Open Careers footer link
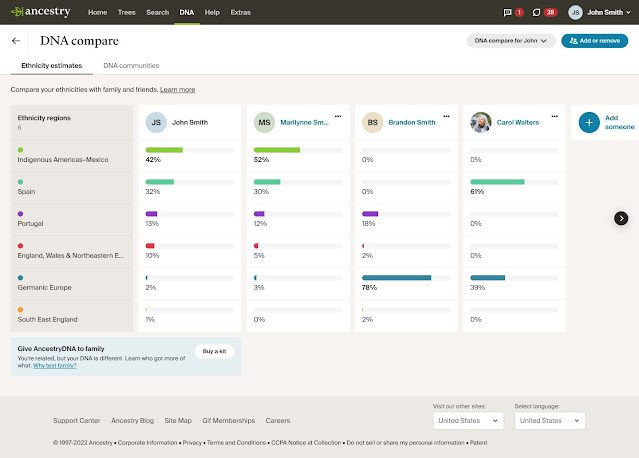Viewport: 639px width, 458px height. [x=278, y=421]
